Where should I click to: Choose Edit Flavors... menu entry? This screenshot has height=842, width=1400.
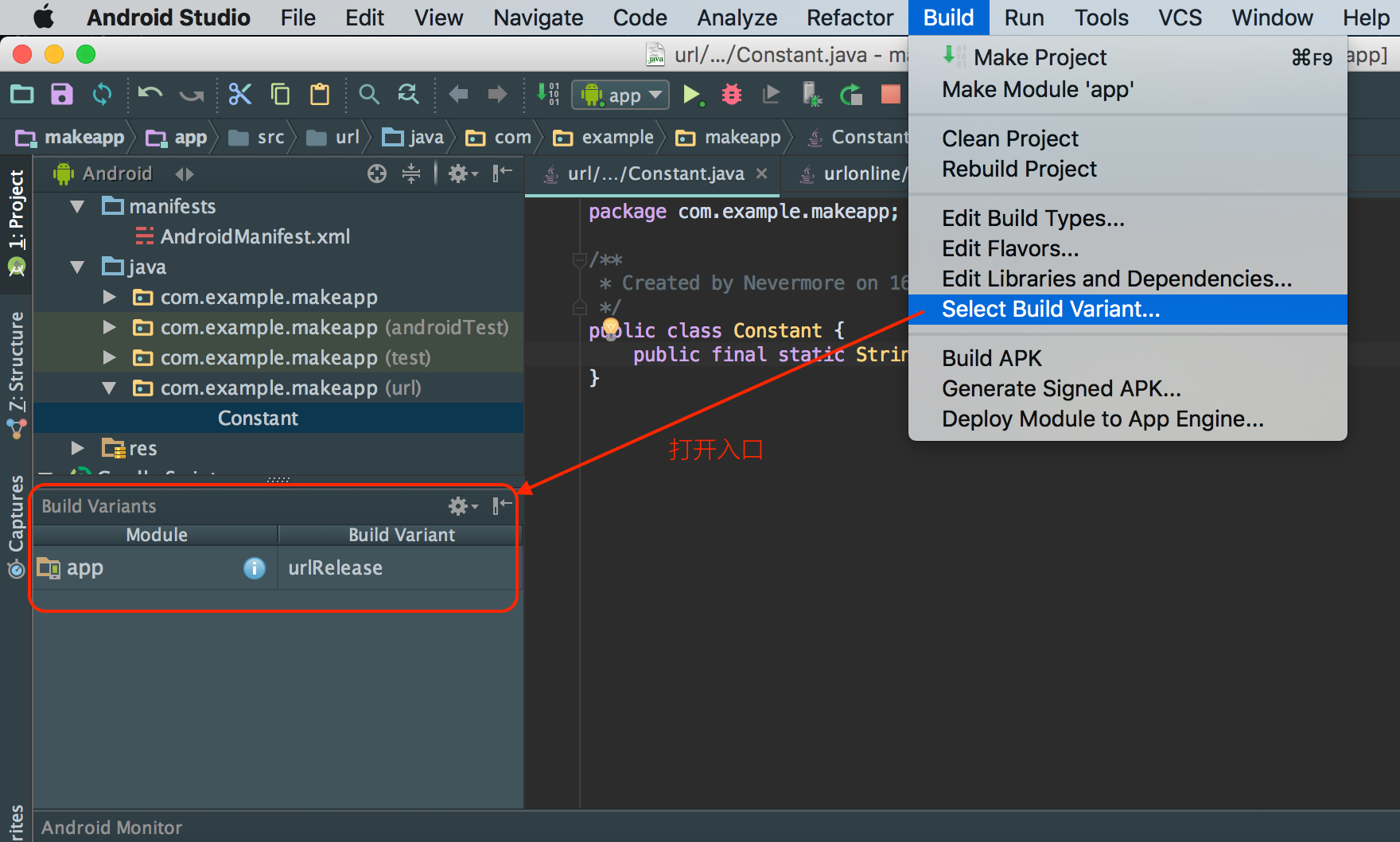pos(1127,249)
